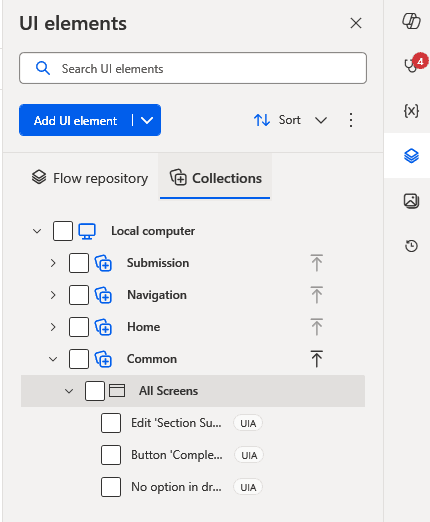Publish the Home collection arrow
This screenshot has width=430, height=522.
coord(316,327)
